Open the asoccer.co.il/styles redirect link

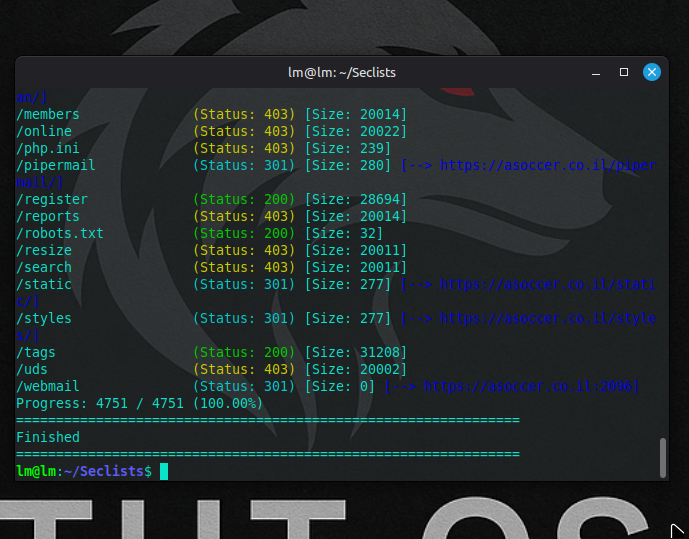[x=548, y=318]
